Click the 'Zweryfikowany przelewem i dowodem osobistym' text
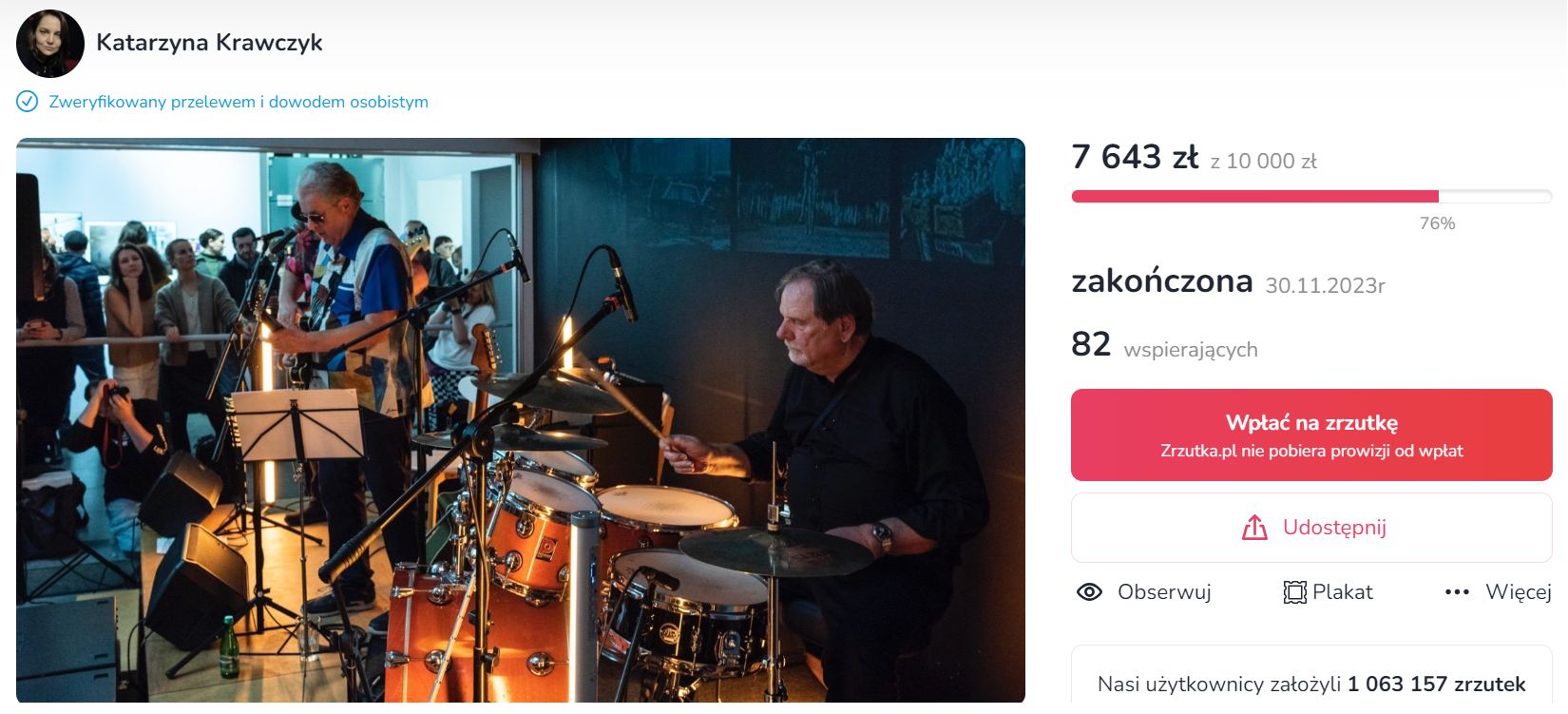The width and height of the screenshot is (1568, 714). pyautogui.click(x=239, y=102)
